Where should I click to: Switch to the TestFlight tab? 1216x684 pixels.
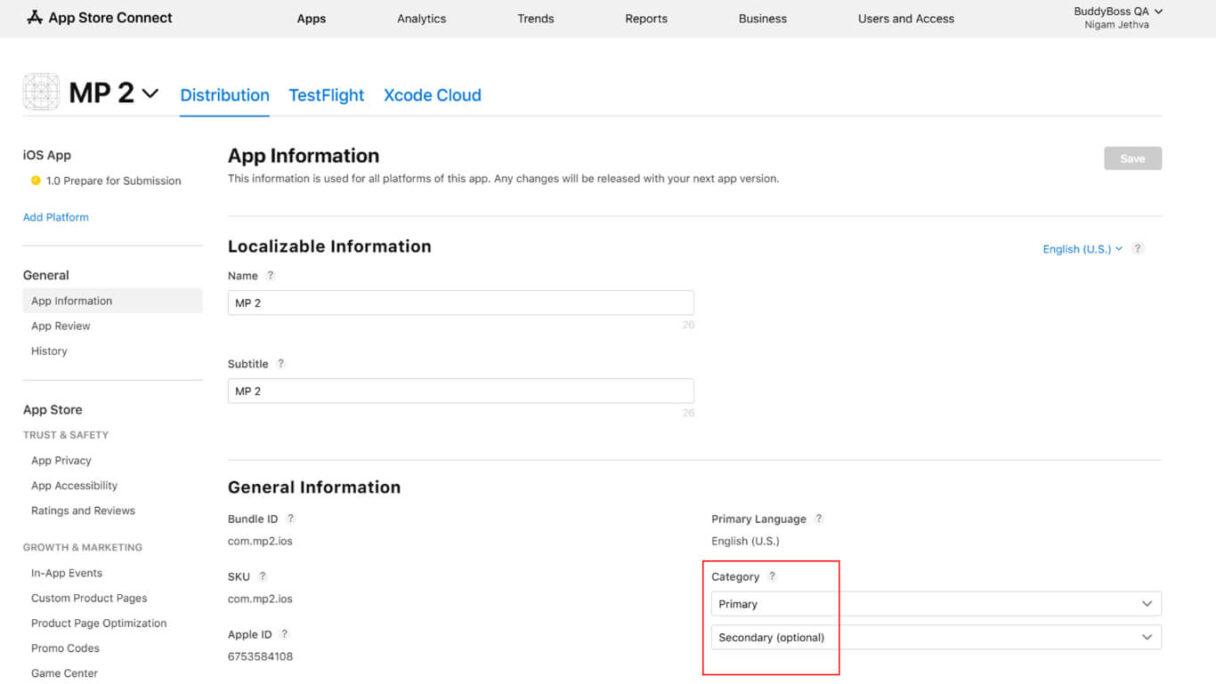pos(326,95)
